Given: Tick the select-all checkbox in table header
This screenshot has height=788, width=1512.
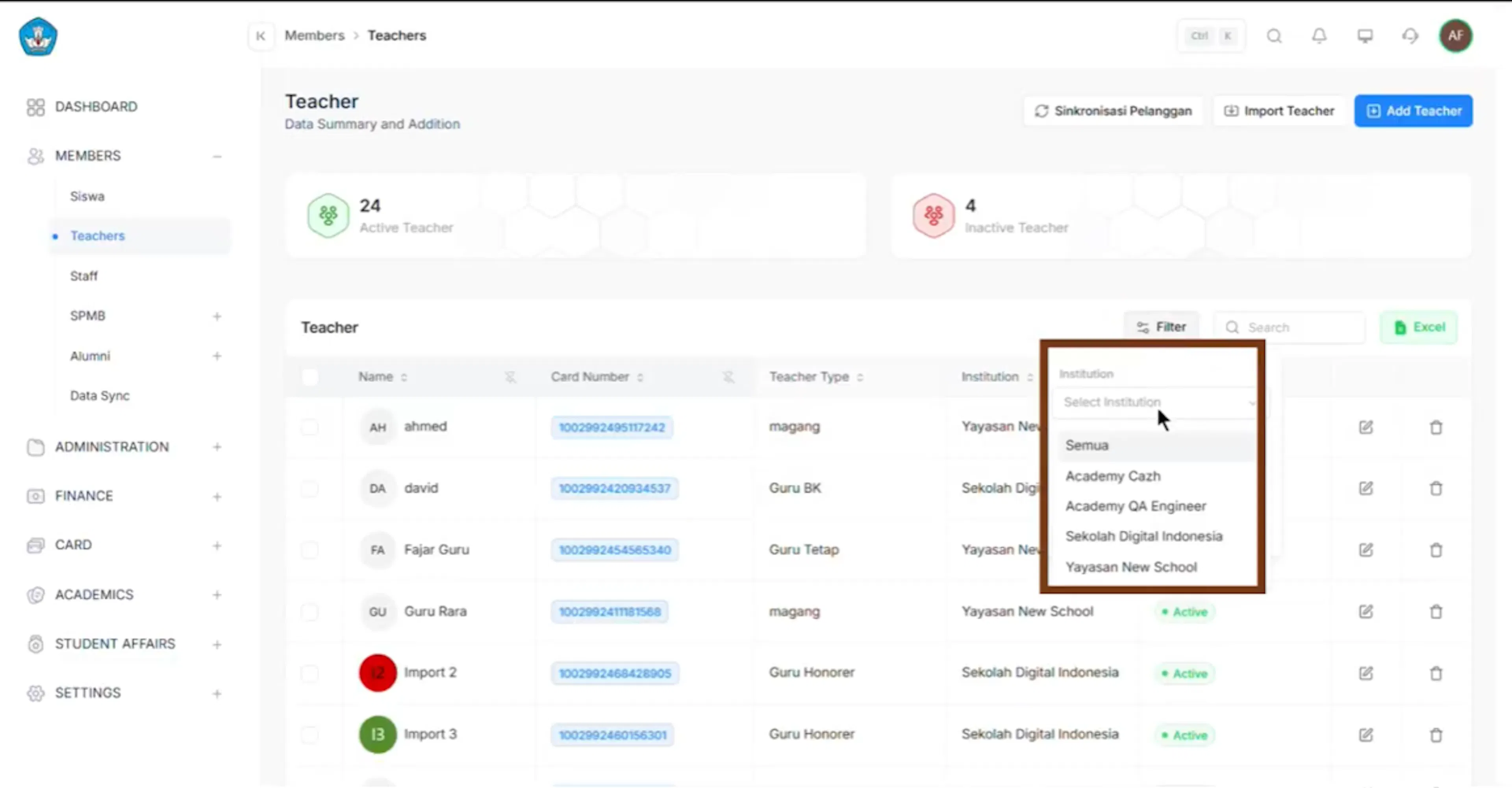Looking at the screenshot, I should [x=310, y=377].
